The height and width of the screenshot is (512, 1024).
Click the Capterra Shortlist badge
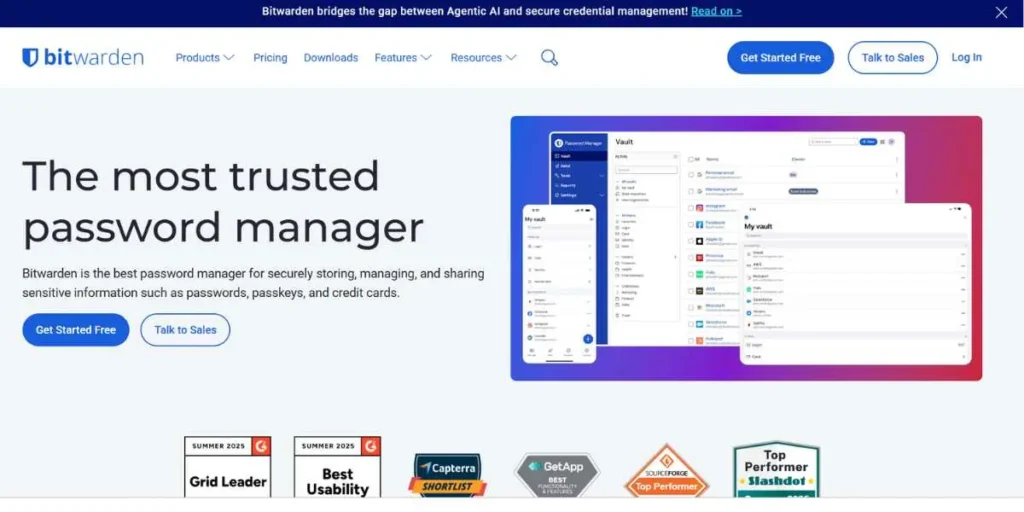(447, 475)
